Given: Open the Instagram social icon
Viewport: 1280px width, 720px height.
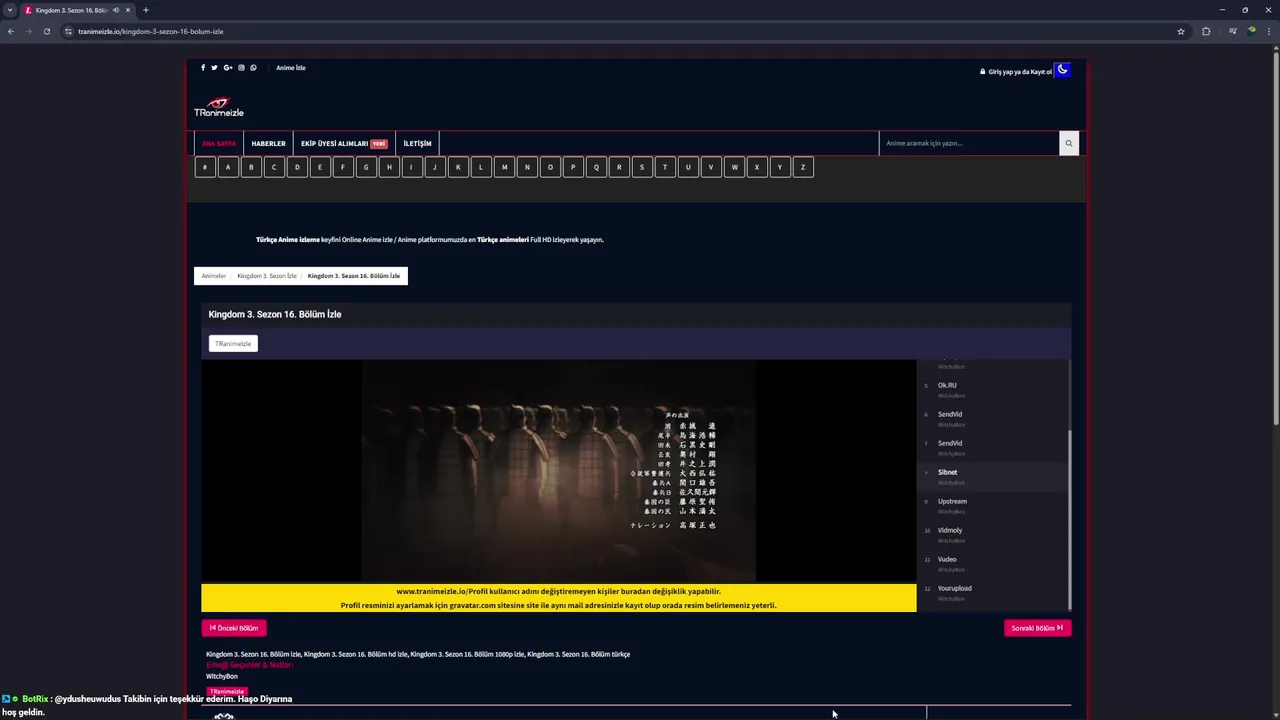Looking at the screenshot, I should [241, 68].
